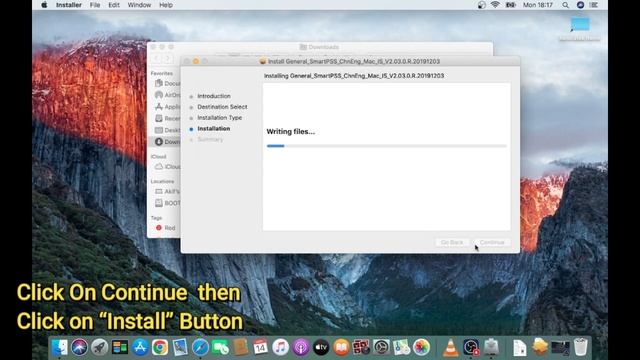This screenshot has width=640, height=360.
Task: Launch VLC traffic cone in Dock
Action: pyautogui.click(x=451, y=347)
